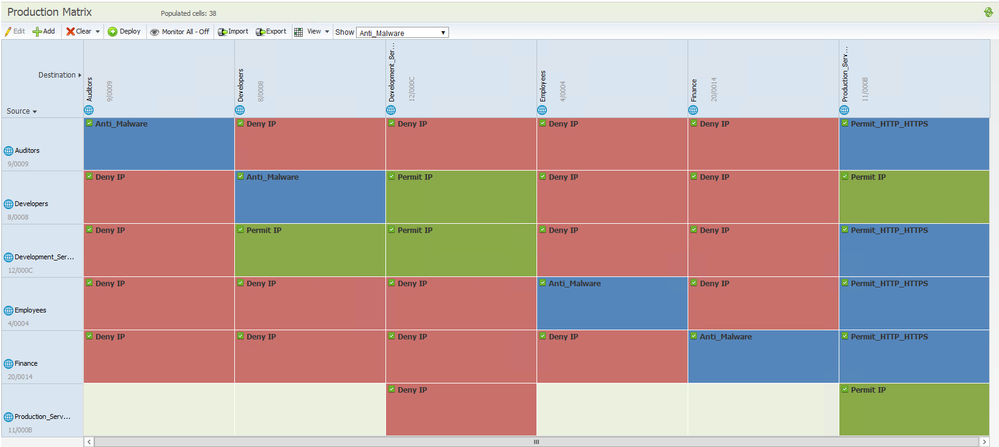
Task: Click Finance source row label
Action: point(25,364)
